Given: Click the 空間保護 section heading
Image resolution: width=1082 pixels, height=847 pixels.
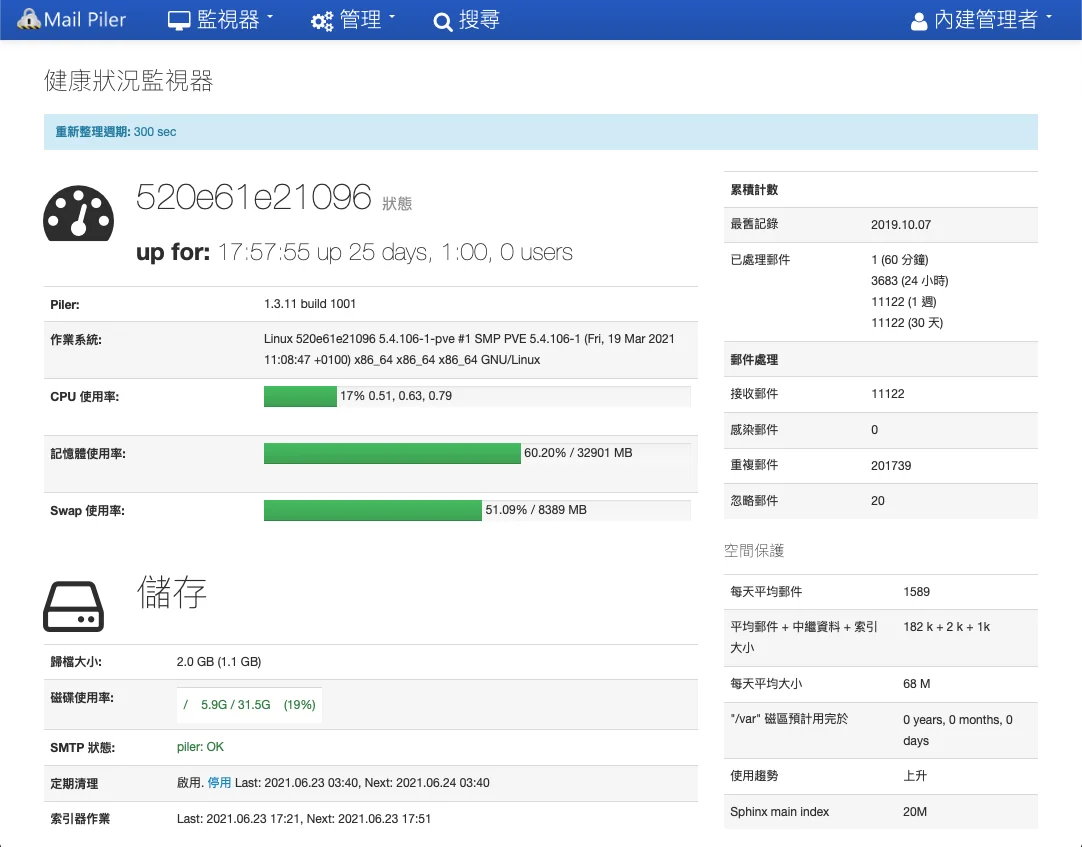Looking at the screenshot, I should tap(754, 551).
